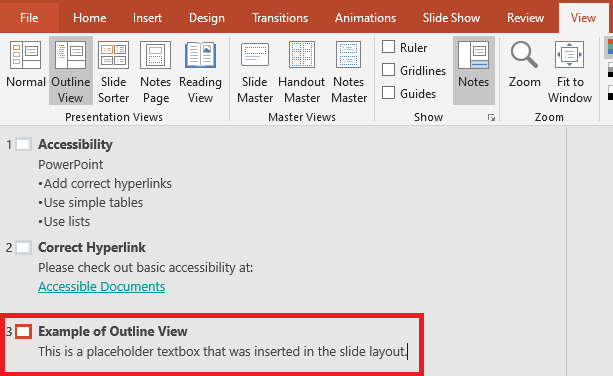Open the Handout Master view

302,72
